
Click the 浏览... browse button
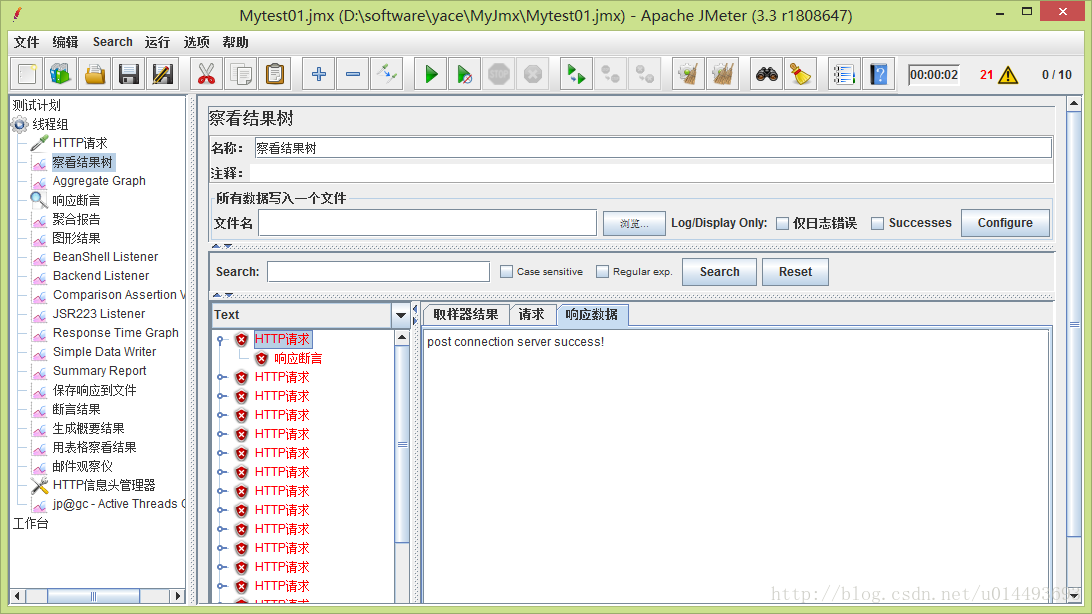[634, 223]
